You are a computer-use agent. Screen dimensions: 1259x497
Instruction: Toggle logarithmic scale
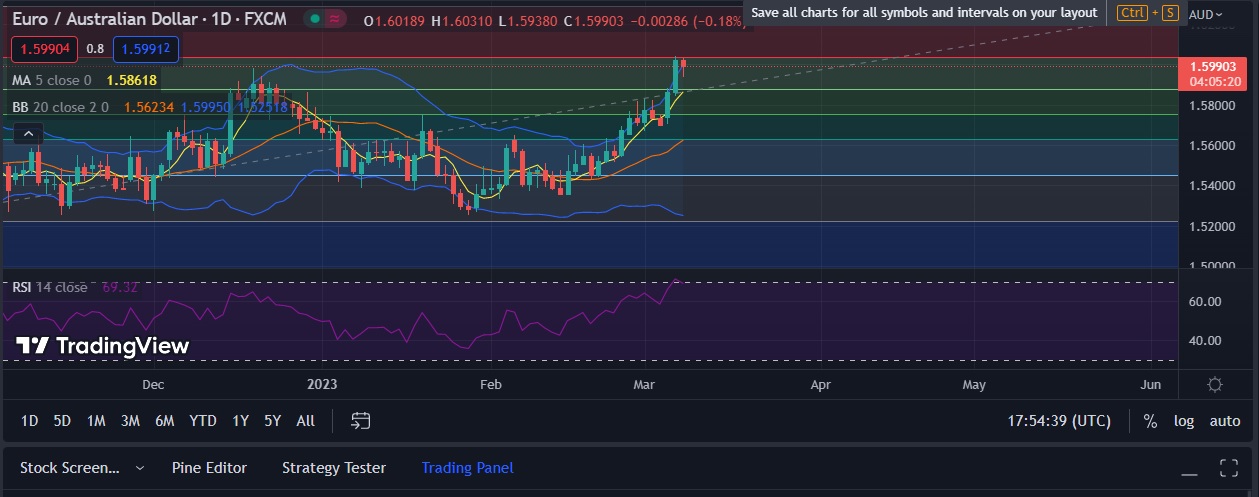1184,421
